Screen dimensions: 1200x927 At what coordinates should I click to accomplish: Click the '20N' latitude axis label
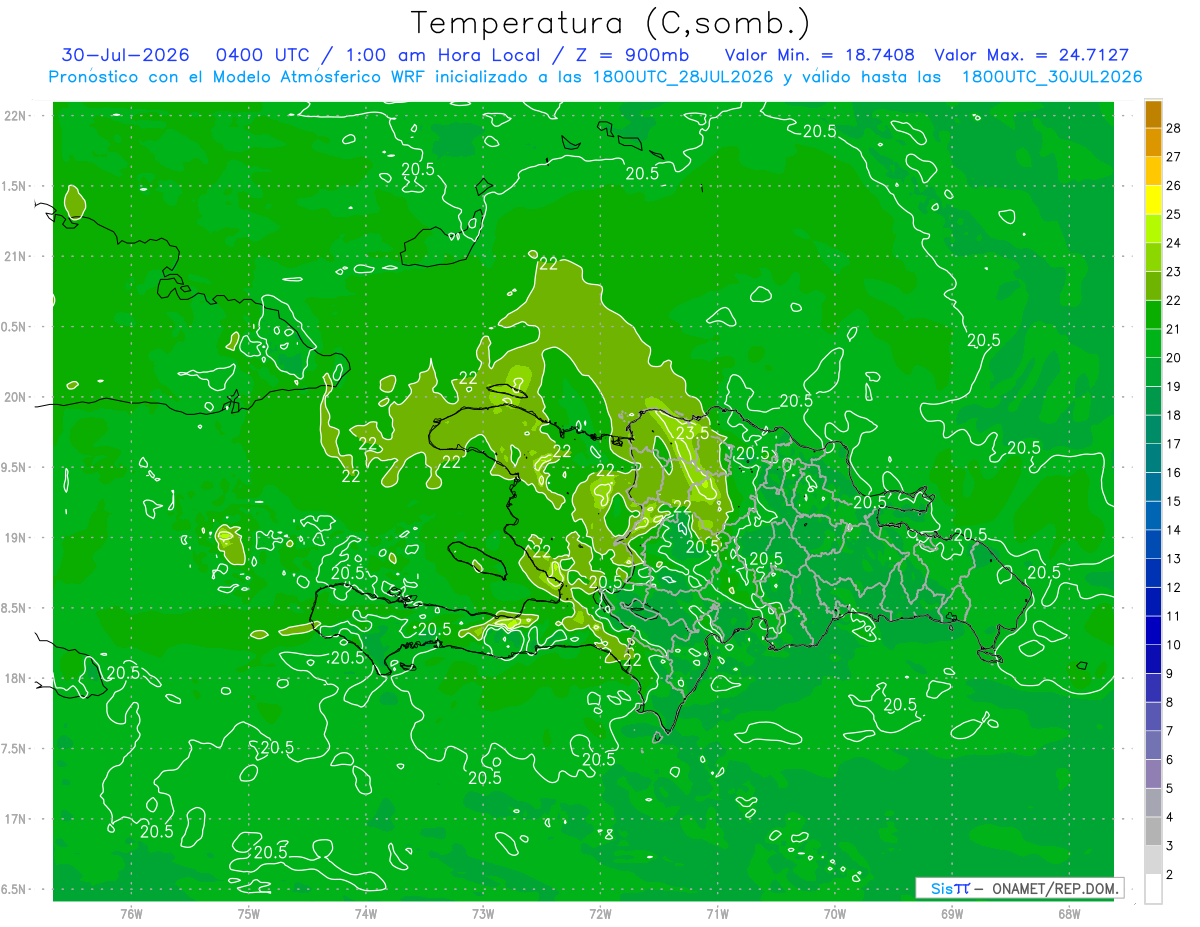point(15,397)
